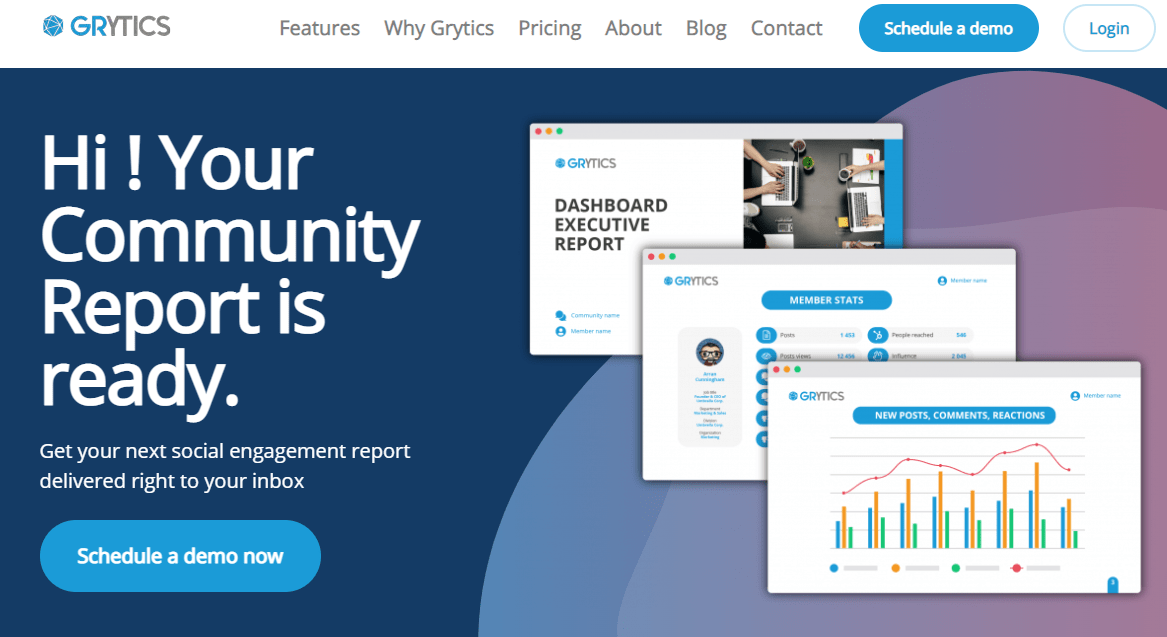1167x637 pixels.
Task: Click the avatar in Member Stats mockup
Action: 709,352
